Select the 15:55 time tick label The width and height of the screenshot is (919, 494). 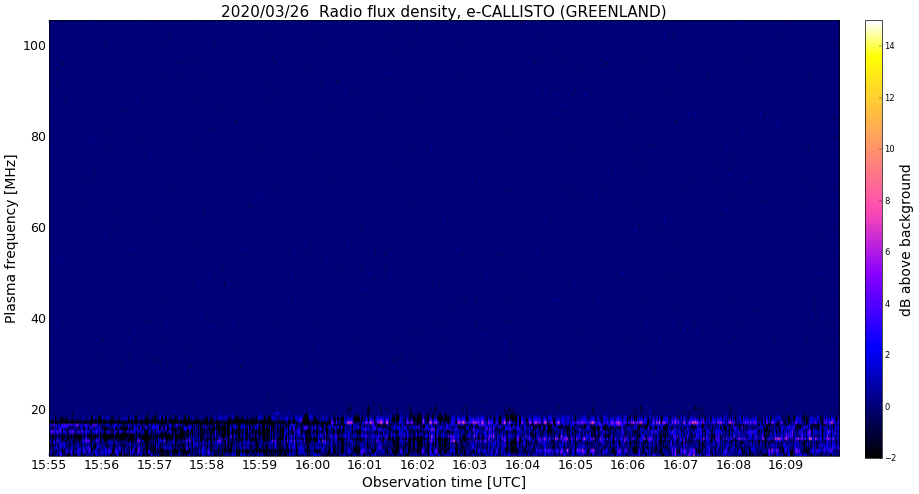pyautogui.click(x=49, y=465)
